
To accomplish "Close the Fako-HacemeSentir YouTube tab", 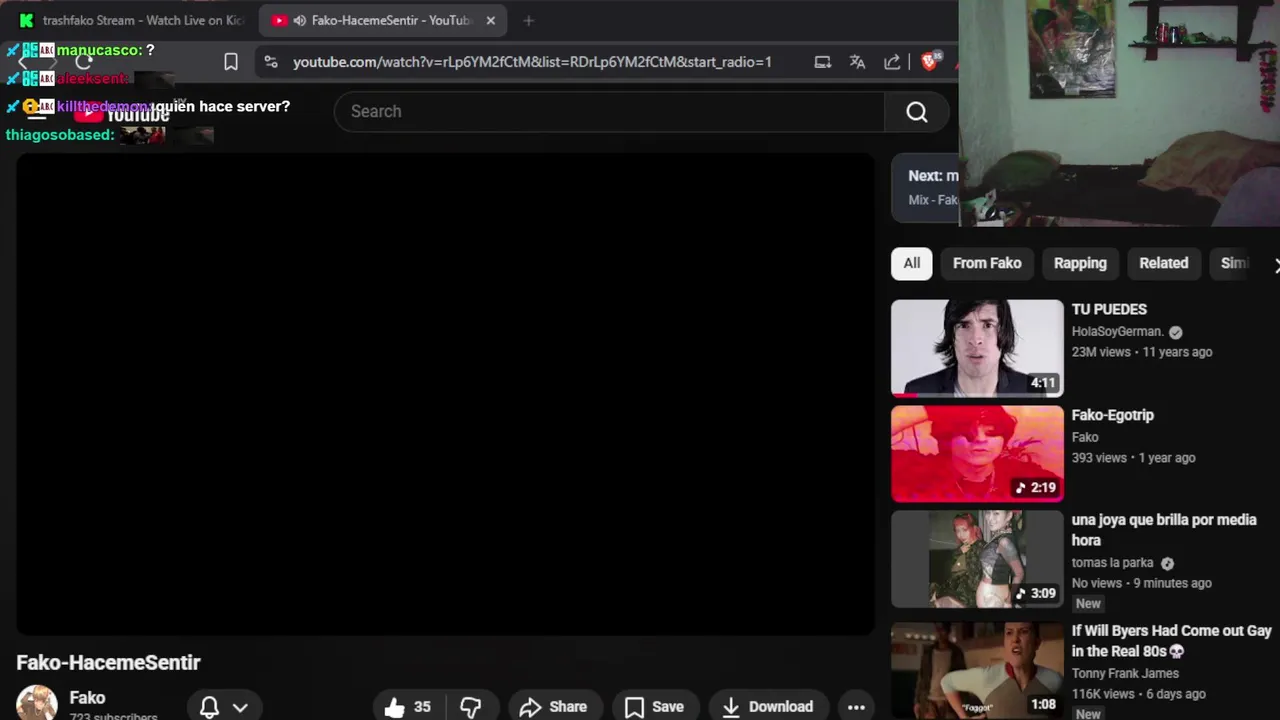I will pyautogui.click(x=490, y=20).
